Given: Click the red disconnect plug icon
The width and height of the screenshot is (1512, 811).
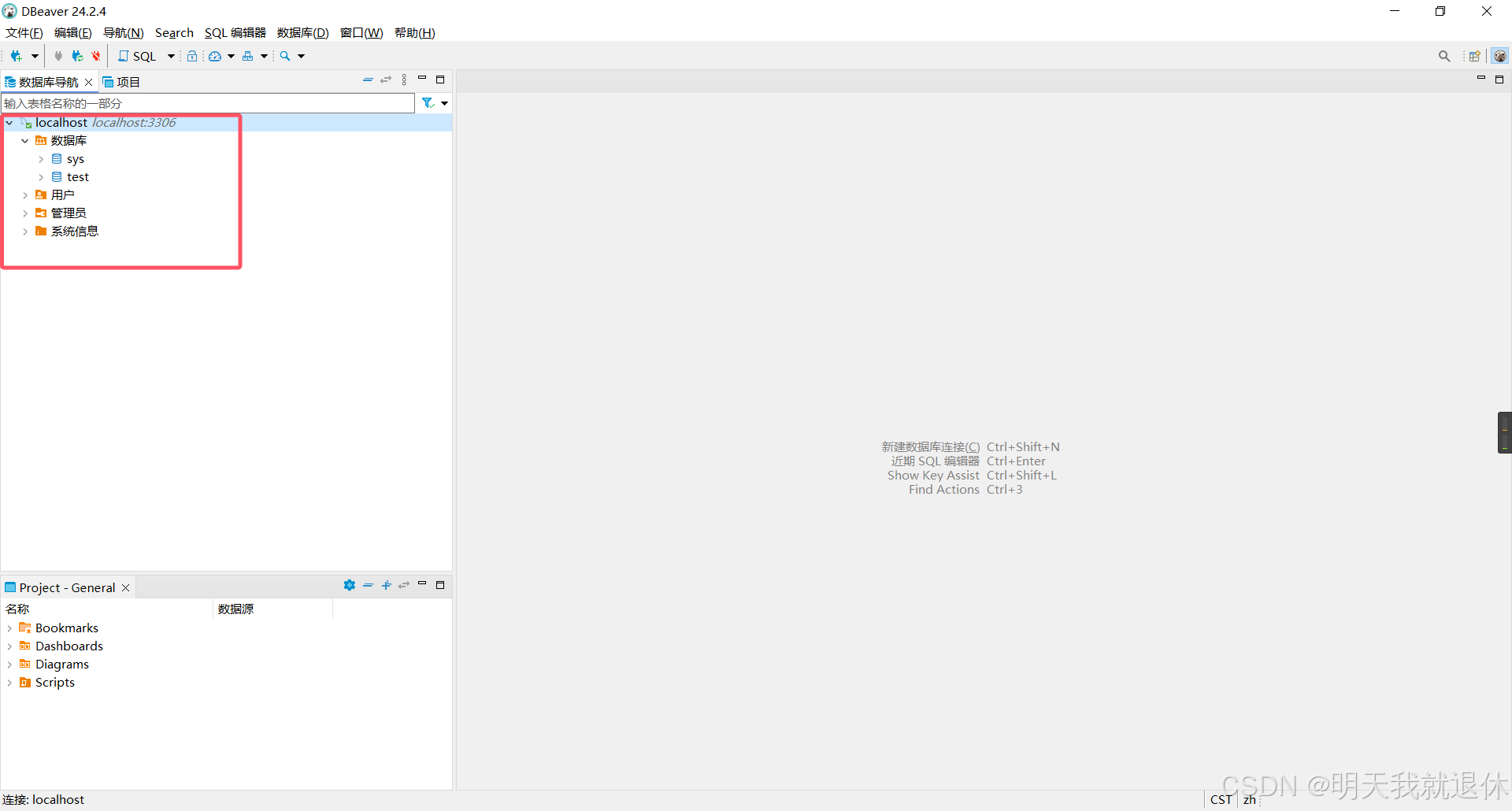Looking at the screenshot, I should (96, 56).
